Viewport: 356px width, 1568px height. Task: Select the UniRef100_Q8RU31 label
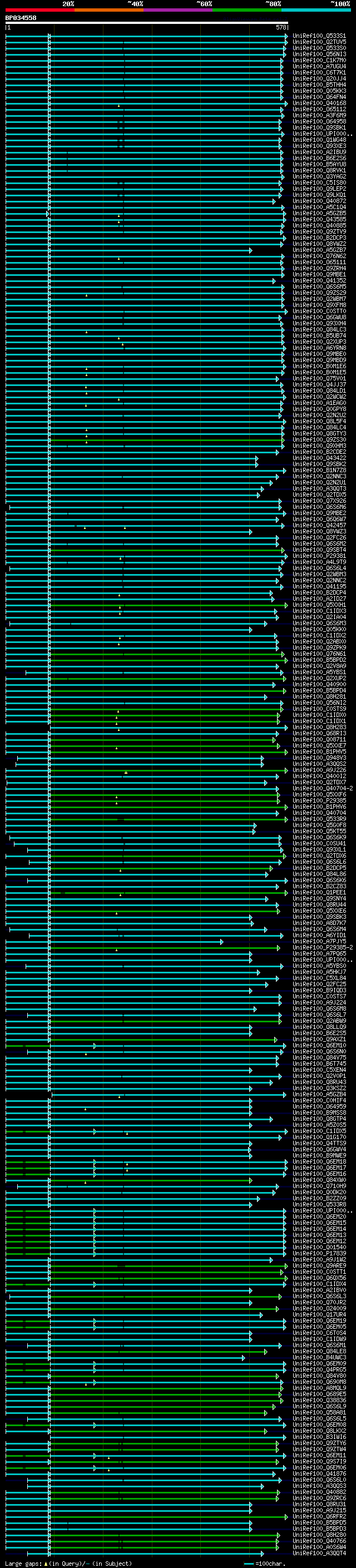click(319, 1504)
